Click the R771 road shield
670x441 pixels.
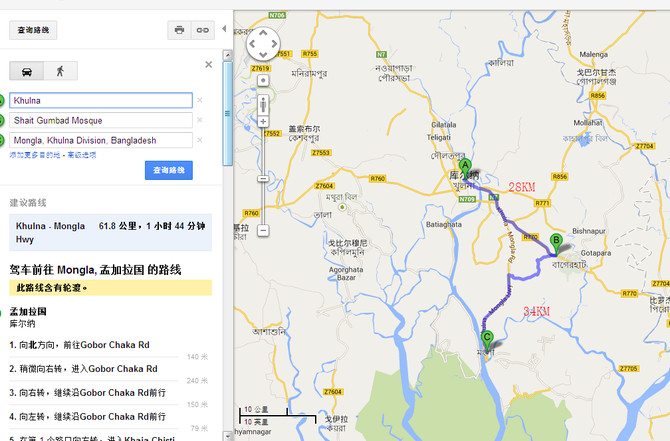point(543,203)
